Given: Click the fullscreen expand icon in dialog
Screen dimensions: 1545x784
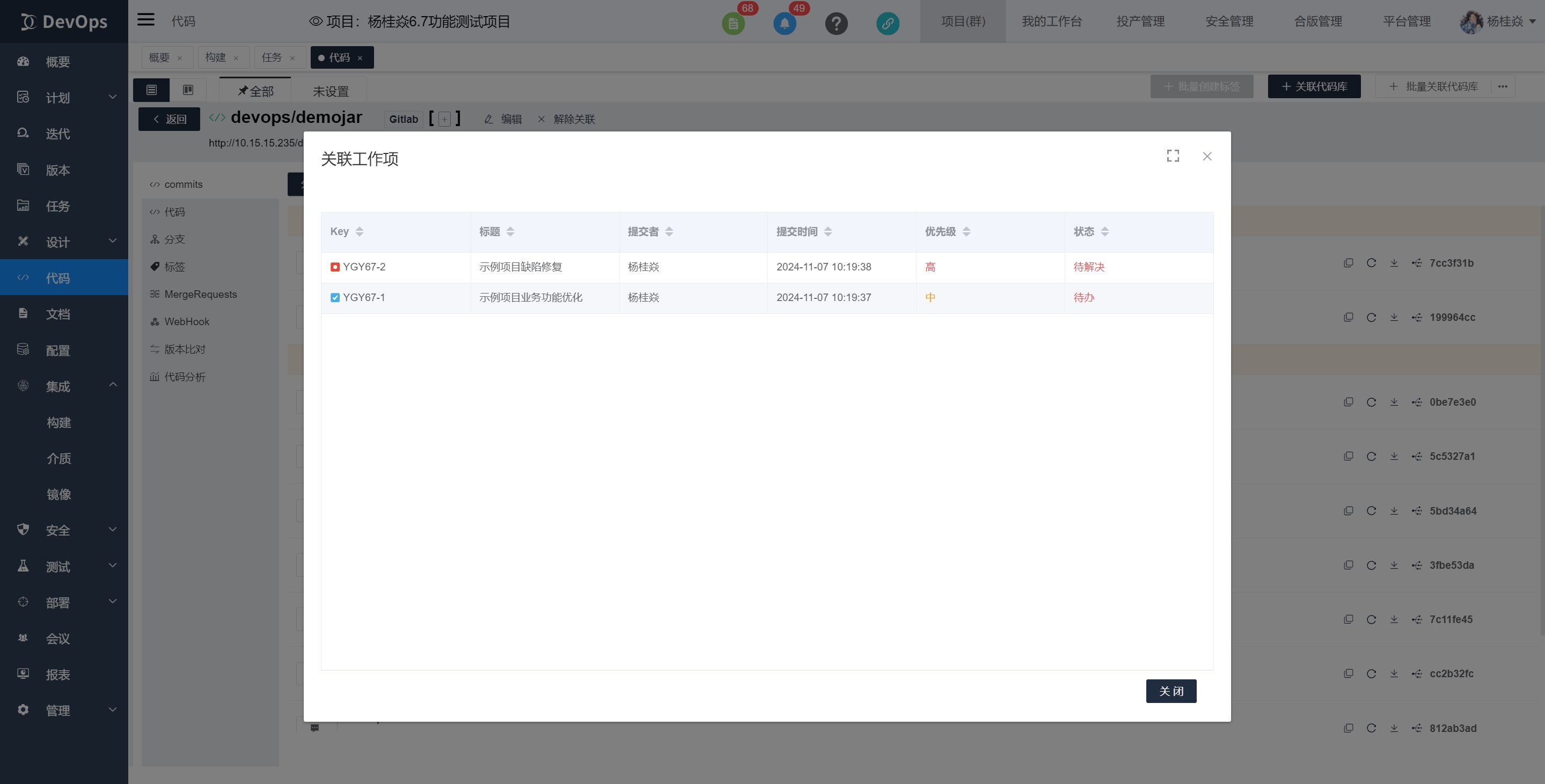Looking at the screenshot, I should click(x=1173, y=156).
